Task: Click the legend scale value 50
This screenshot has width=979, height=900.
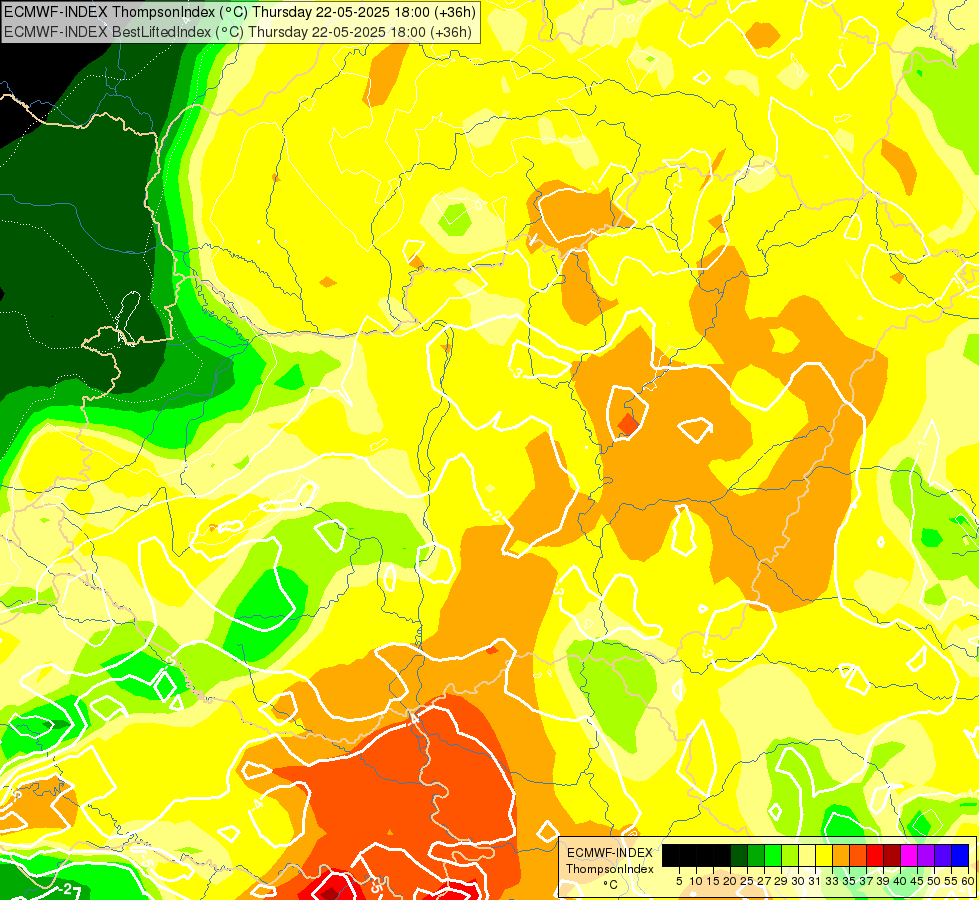Action: tap(934, 881)
